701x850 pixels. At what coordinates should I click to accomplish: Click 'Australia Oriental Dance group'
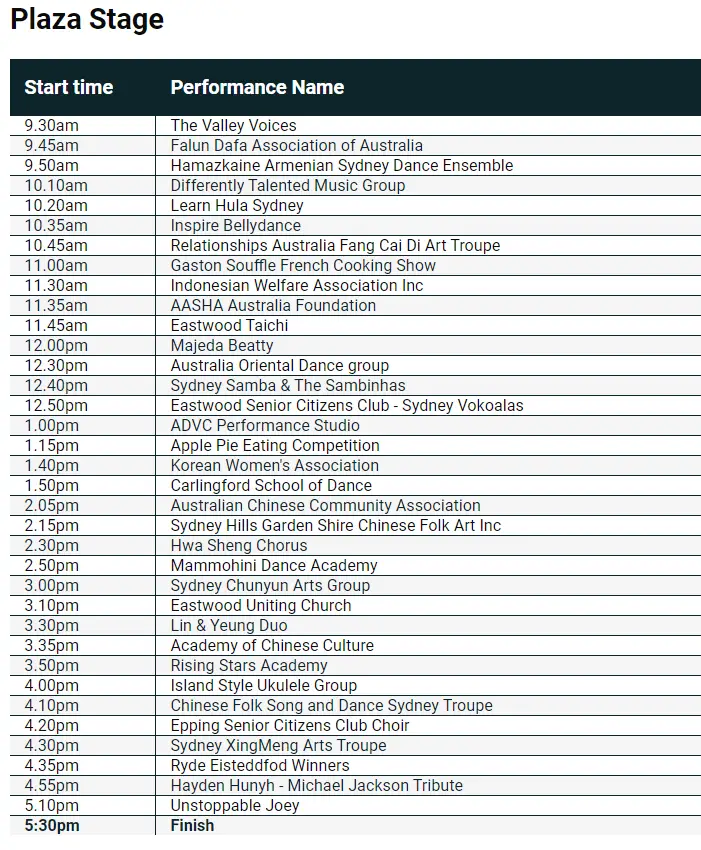point(280,366)
